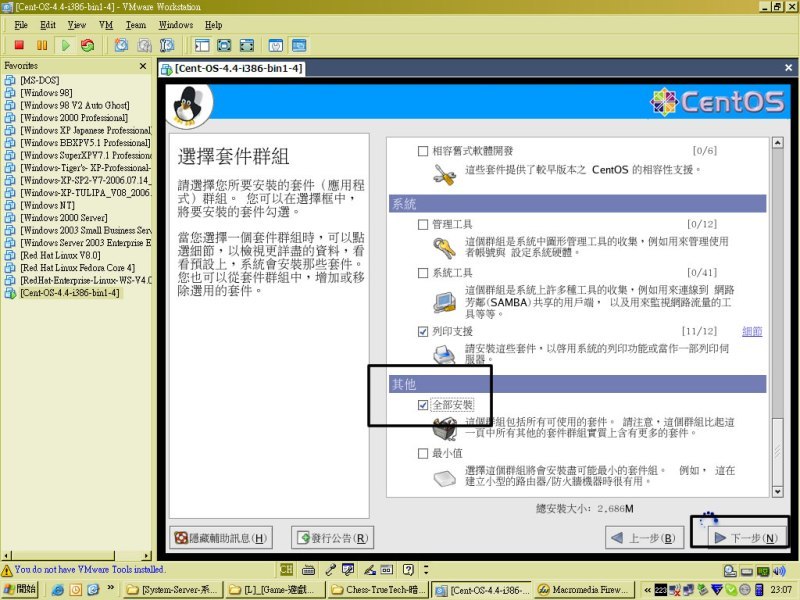
Task: Close the Favorites pane
Action: [x=143, y=66]
